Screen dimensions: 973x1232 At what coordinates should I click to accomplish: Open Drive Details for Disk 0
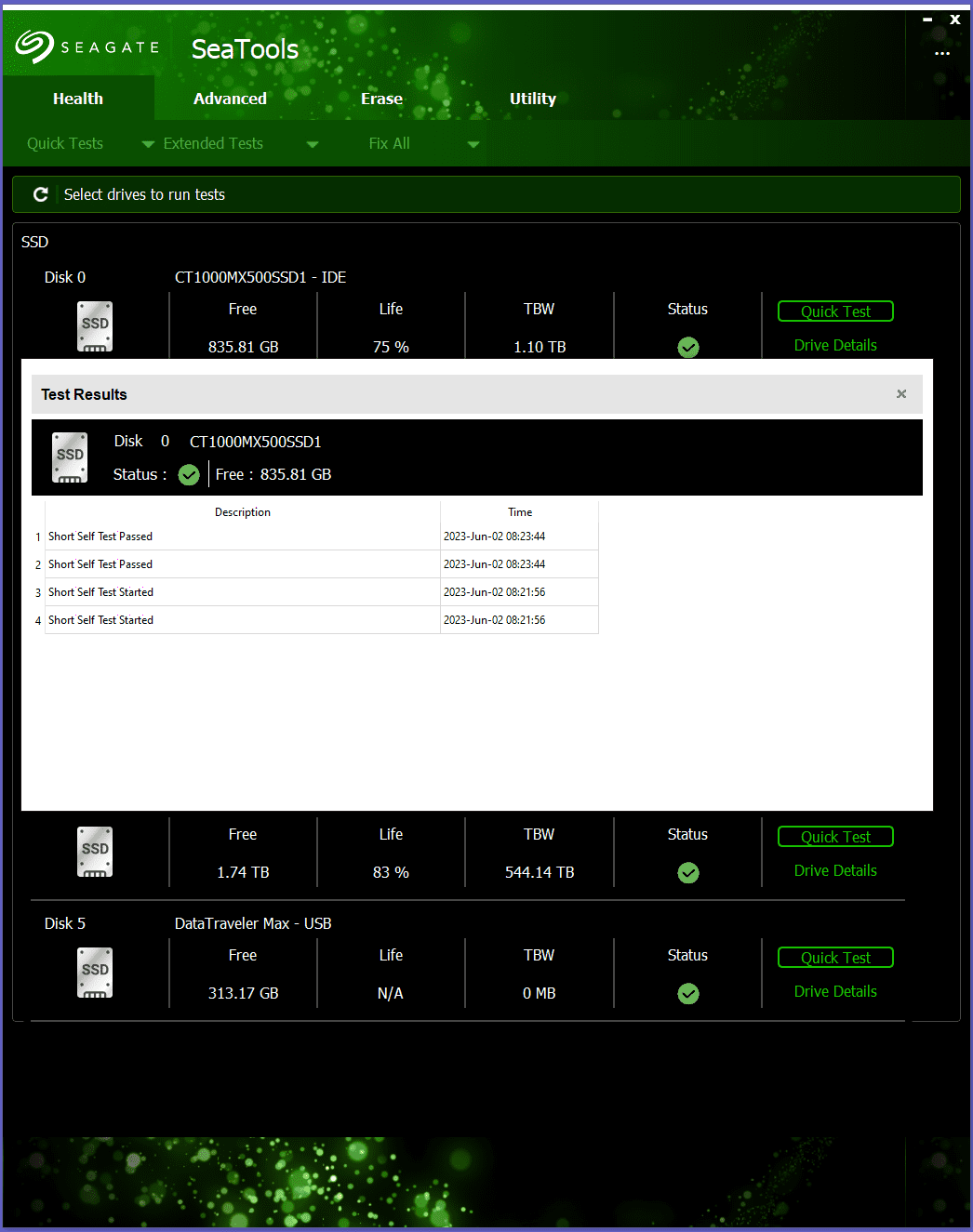pos(835,345)
